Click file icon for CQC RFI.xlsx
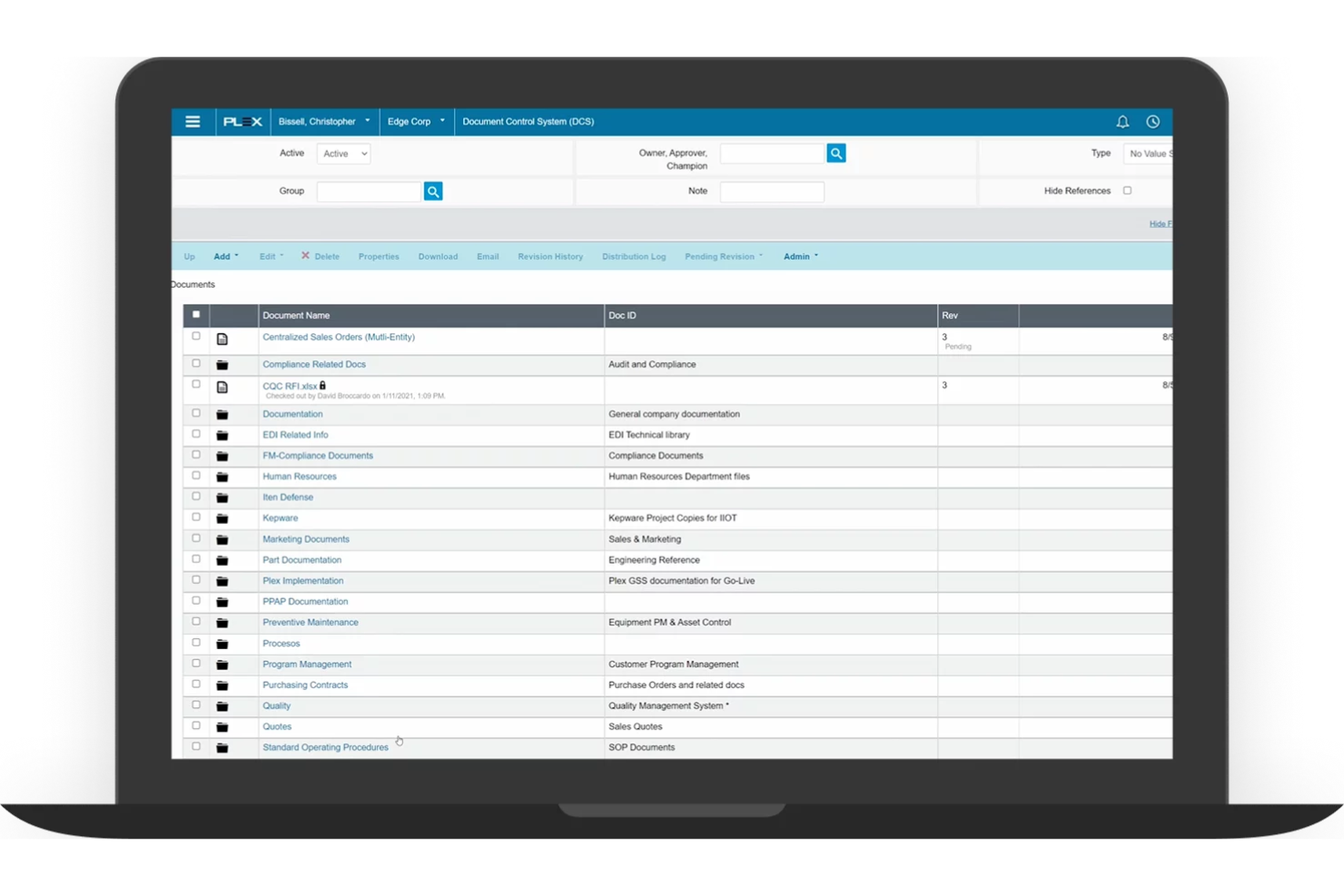The width and height of the screenshot is (1344, 896). click(222, 387)
